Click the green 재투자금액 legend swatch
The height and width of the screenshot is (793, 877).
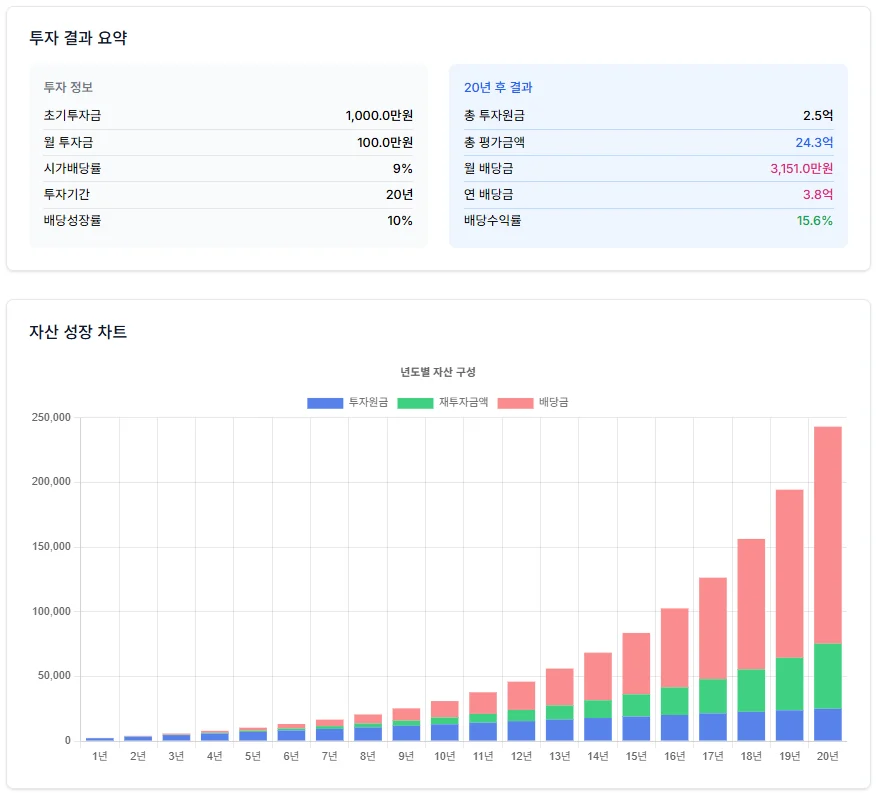click(415, 403)
